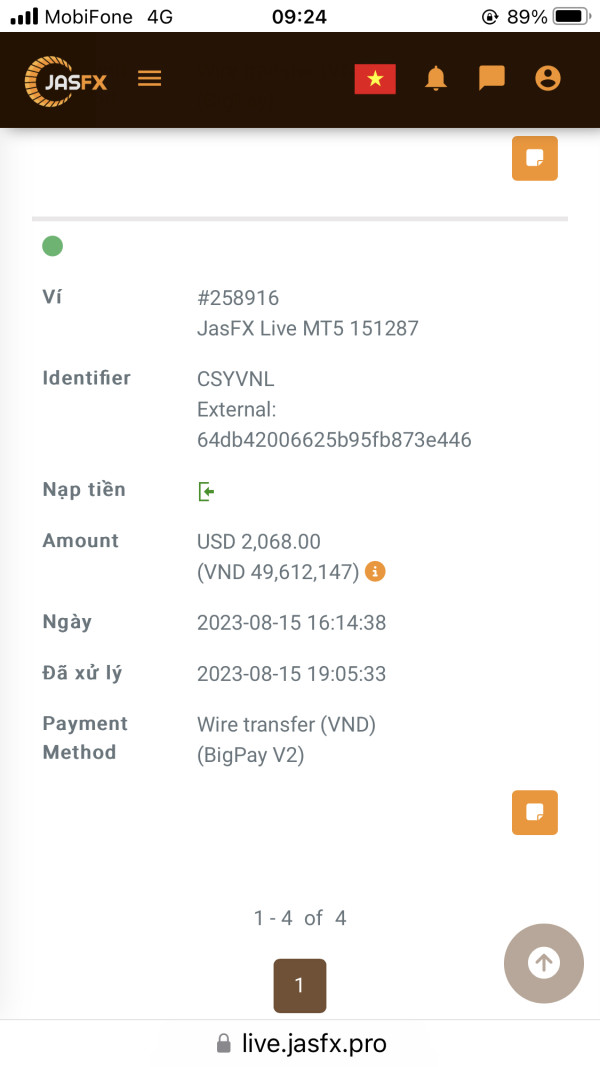The image size is (600, 1067).
Task: Click the lower orange note button
Action: pos(535,812)
